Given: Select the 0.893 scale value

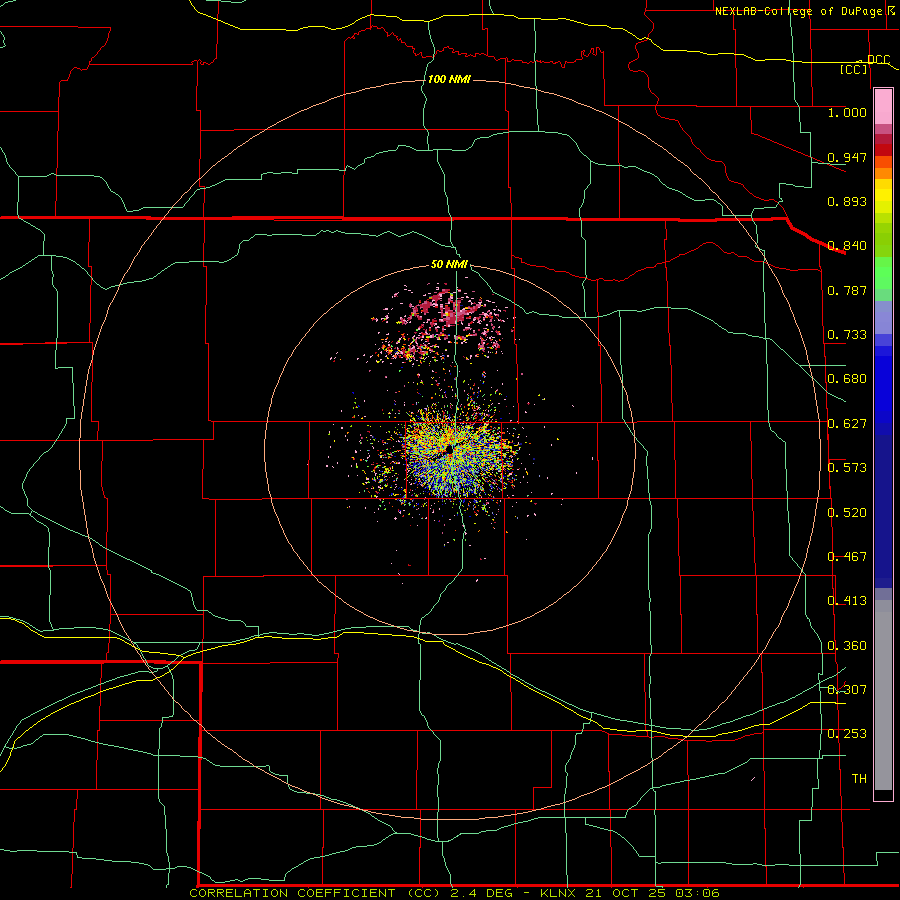Looking at the screenshot, I should point(847,201).
